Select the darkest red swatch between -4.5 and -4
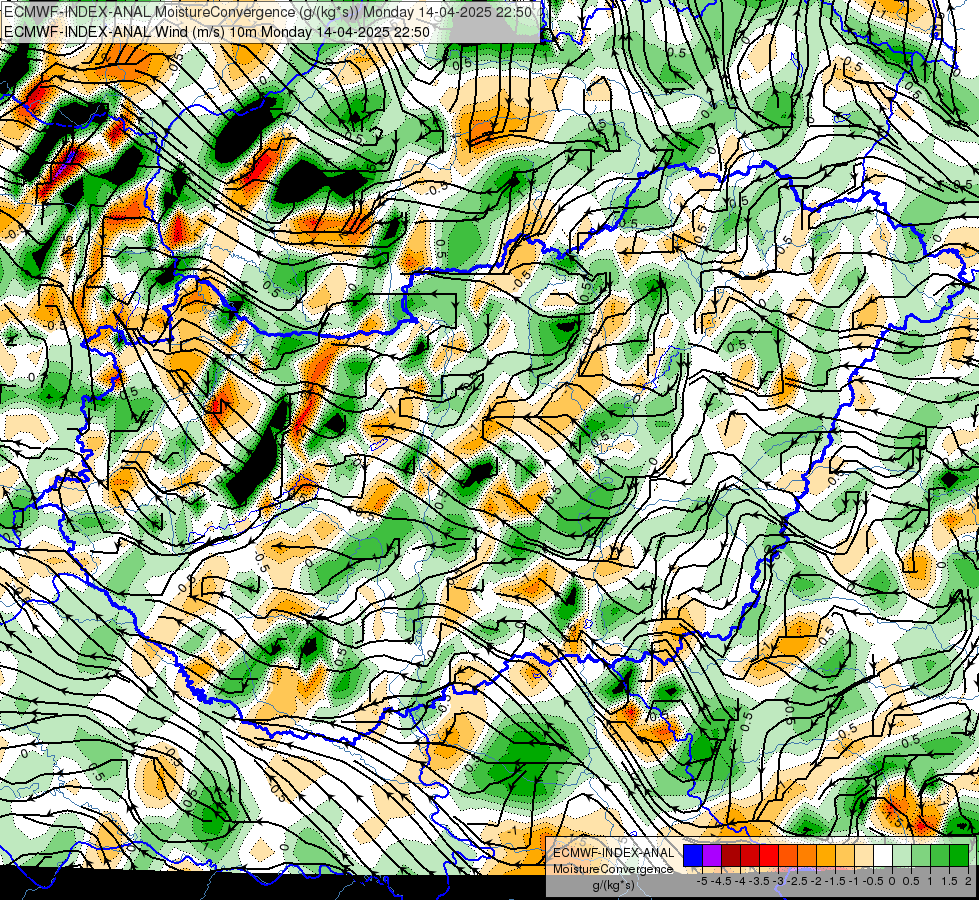 coord(731,855)
